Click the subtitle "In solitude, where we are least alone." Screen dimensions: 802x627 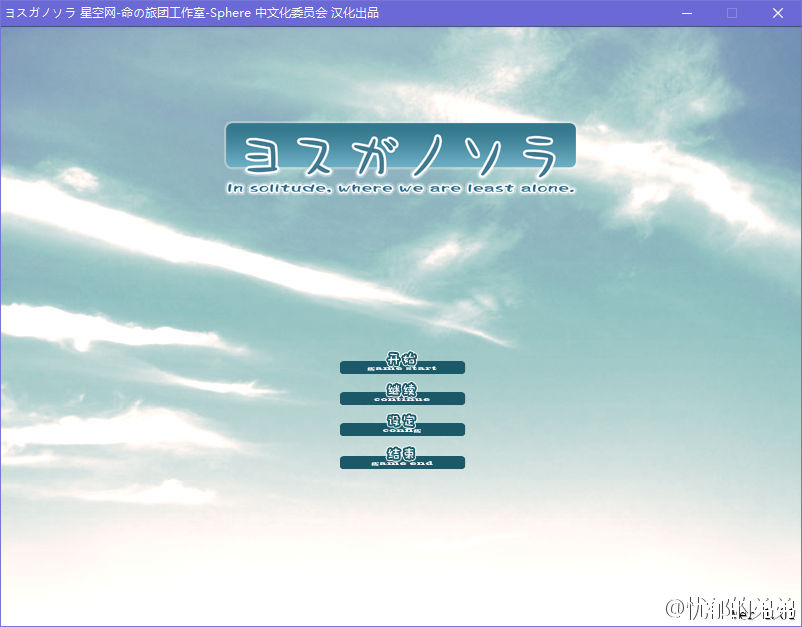click(x=401, y=187)
